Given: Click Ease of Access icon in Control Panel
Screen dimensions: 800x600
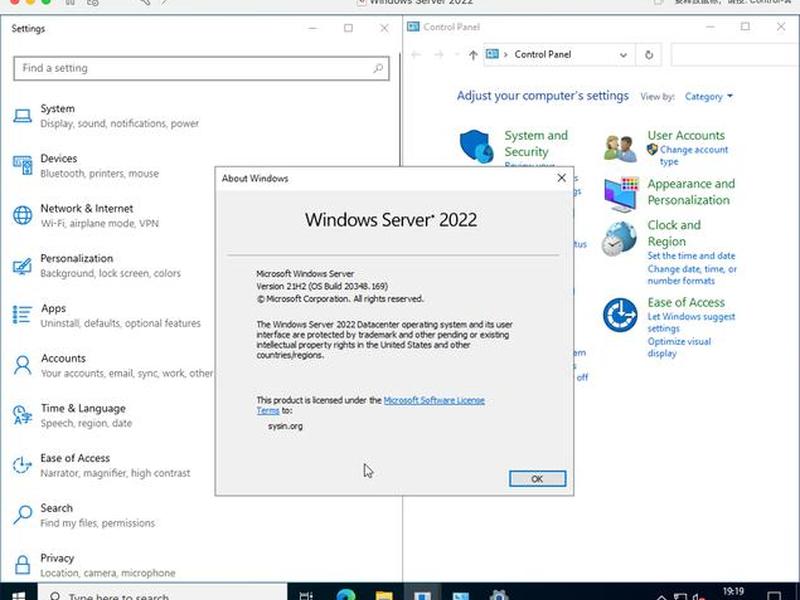Looking at the screenshot, I should coord(620,315).
